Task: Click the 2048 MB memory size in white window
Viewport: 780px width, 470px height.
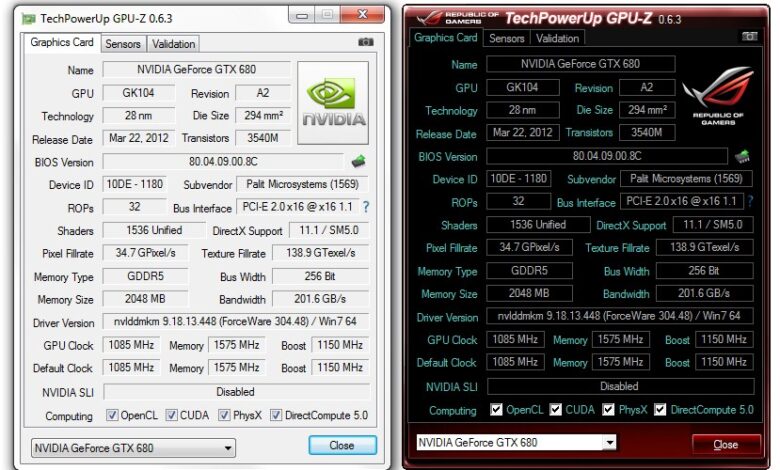Action: point(145,298)
